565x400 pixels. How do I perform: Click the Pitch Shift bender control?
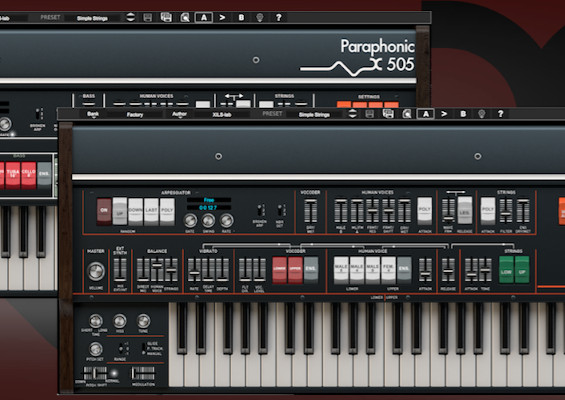[95, 373]
